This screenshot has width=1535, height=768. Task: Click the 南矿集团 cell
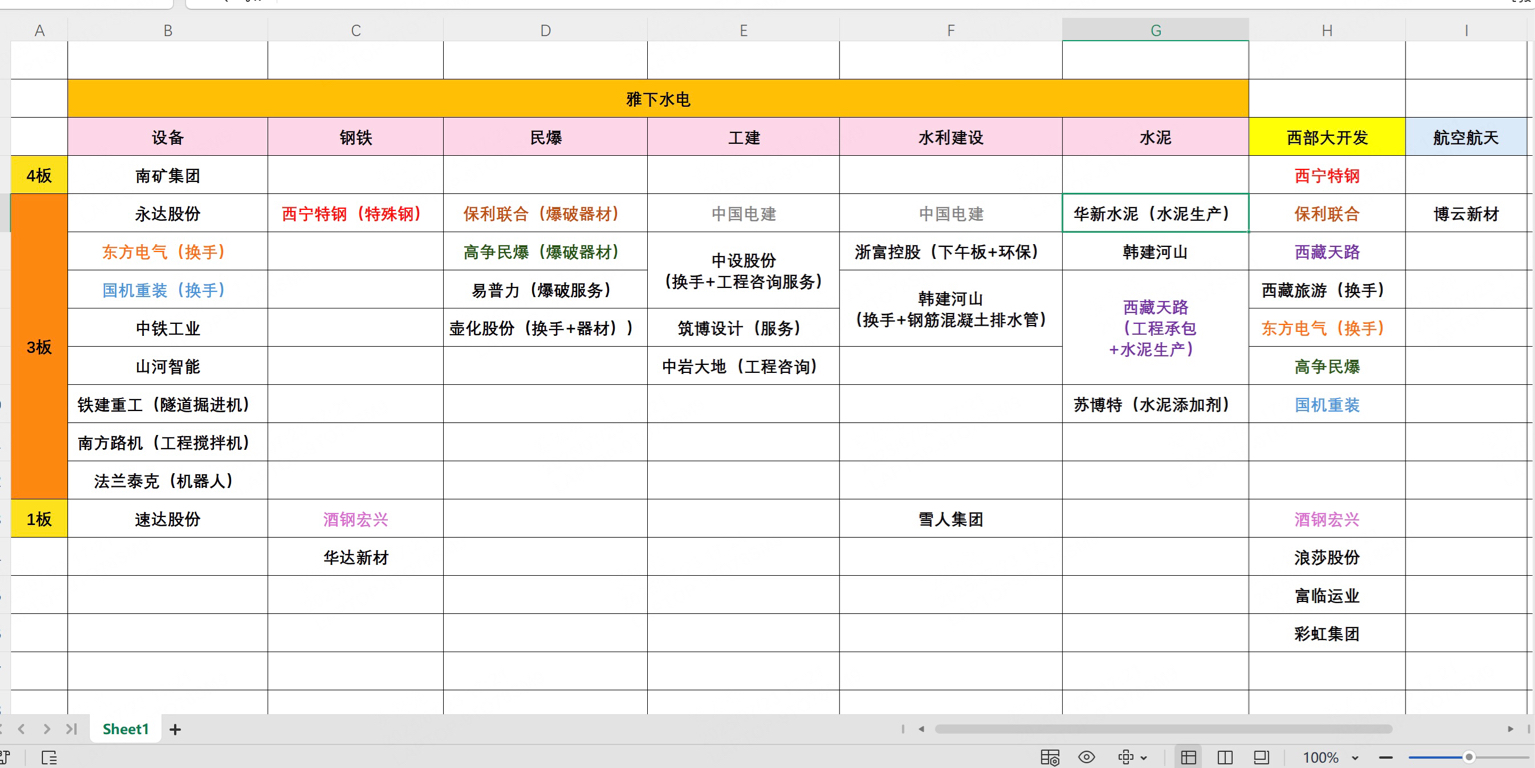tap(168, 175)
